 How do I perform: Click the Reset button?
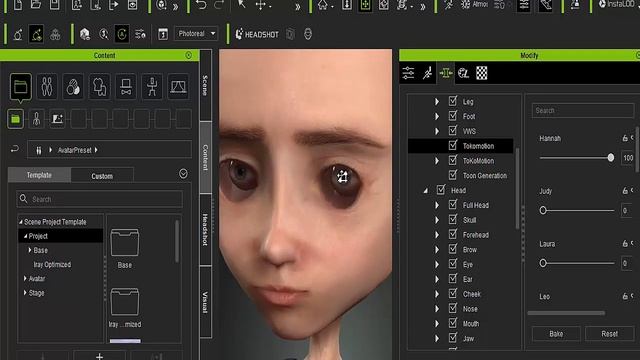point(609,334)
